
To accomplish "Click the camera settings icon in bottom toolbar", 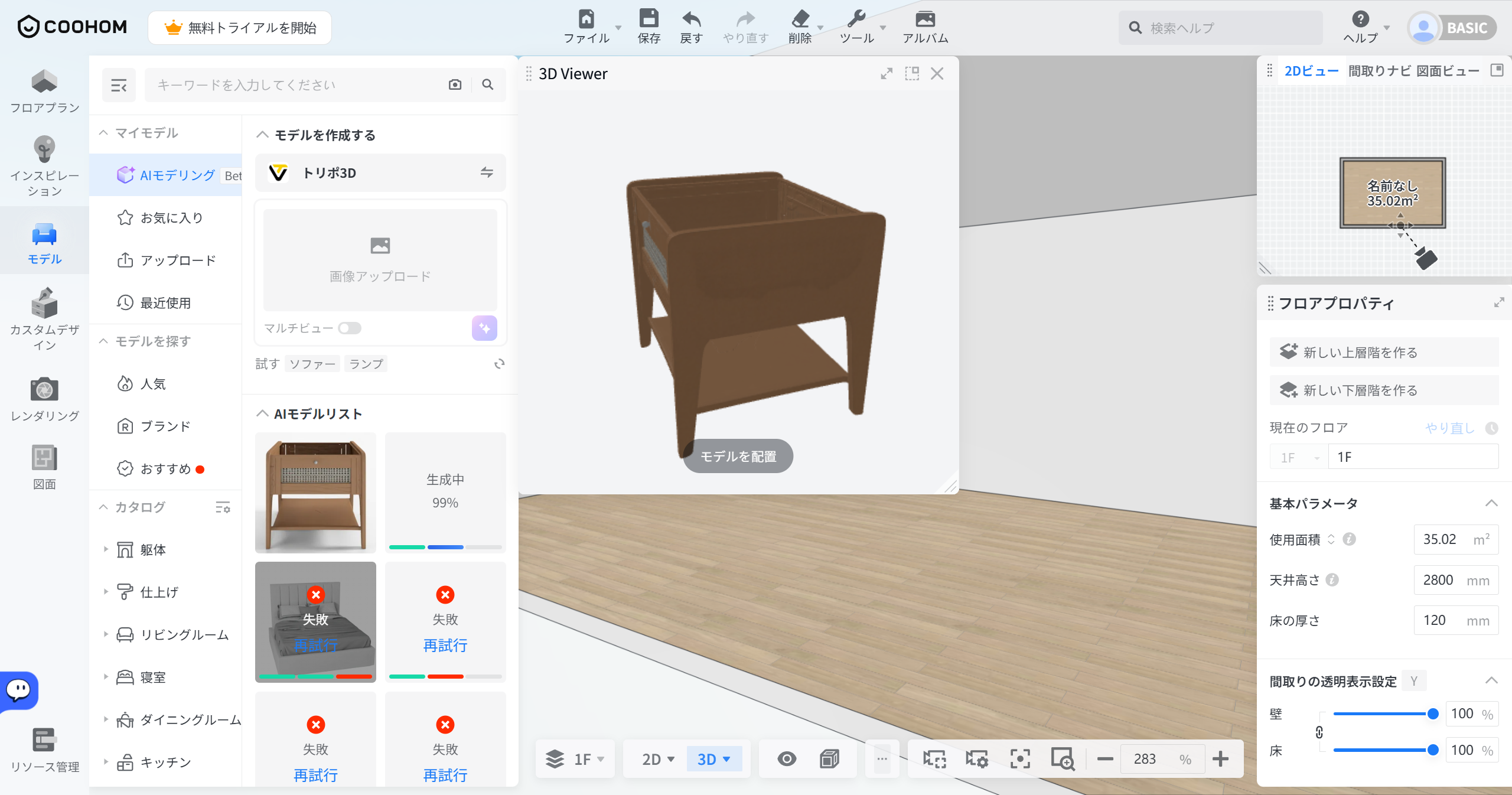I will pos(977,759).
